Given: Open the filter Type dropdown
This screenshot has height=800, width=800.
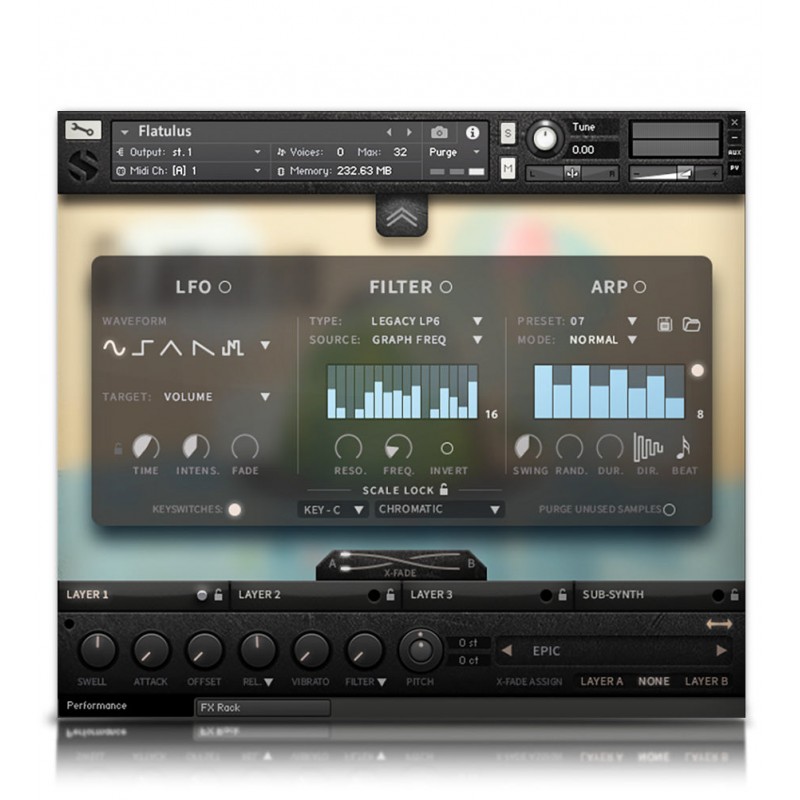Looking at the screenshot, I should 477,321.
